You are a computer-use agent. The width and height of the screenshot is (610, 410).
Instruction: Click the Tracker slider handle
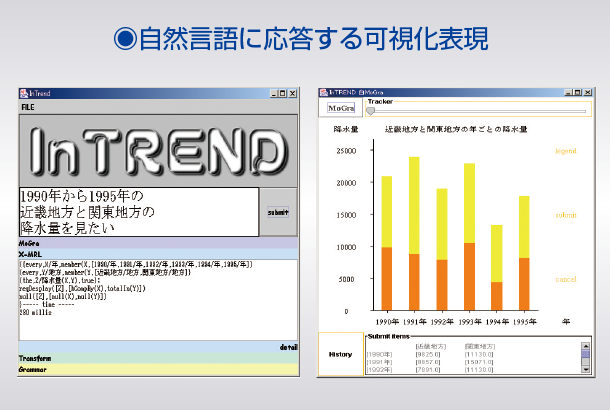tap(372, 111)
